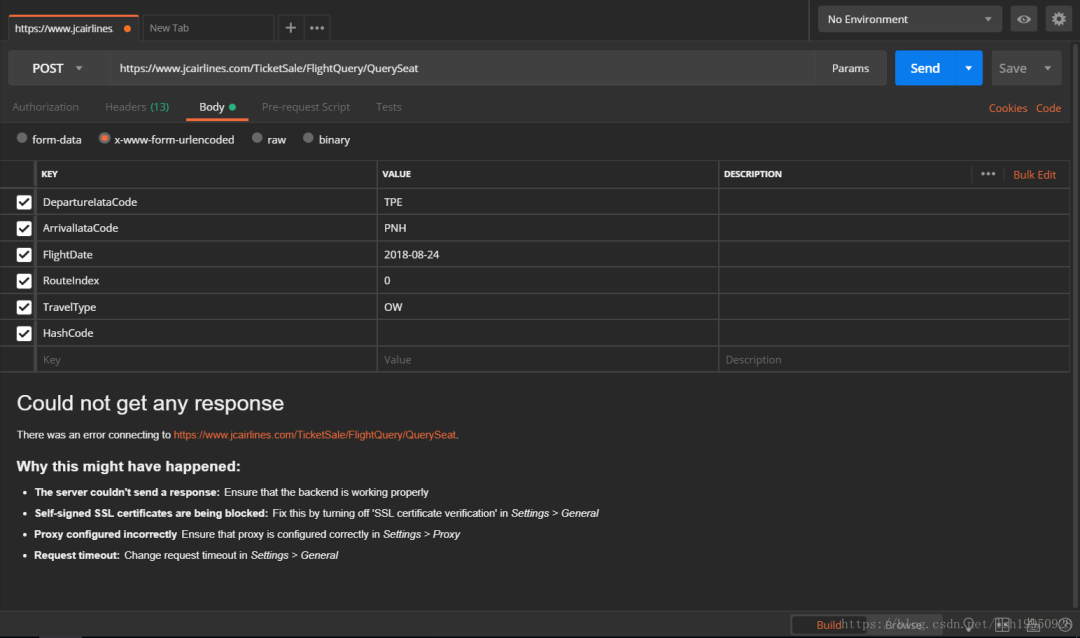Switch to the Headers (13) tab

pos(137,107)
